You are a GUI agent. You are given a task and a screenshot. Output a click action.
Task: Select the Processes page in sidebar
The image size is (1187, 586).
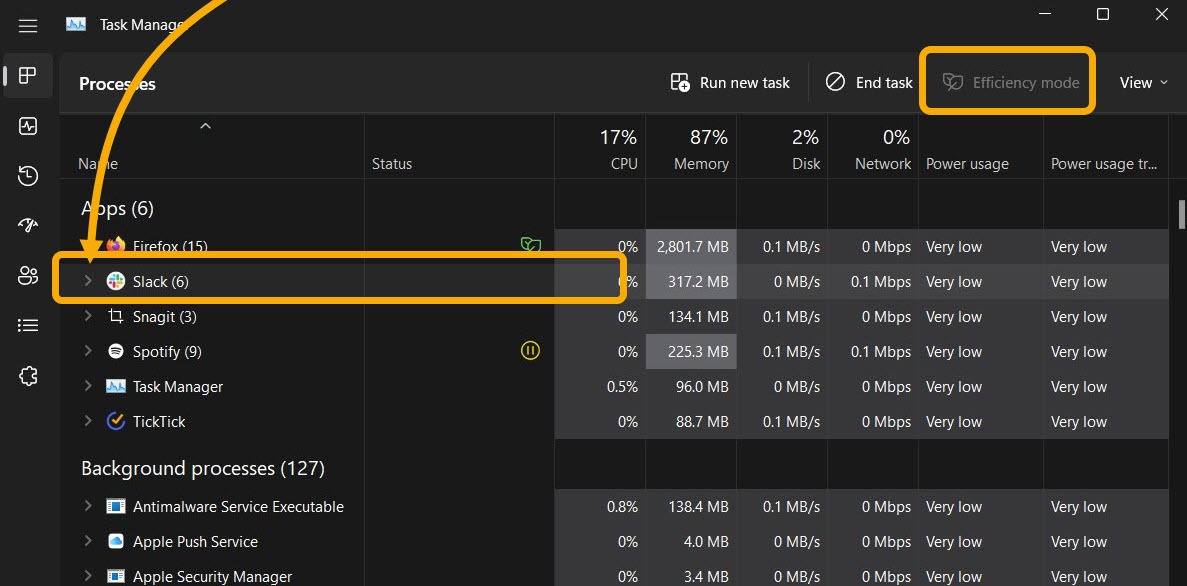(x=28, y=75)
